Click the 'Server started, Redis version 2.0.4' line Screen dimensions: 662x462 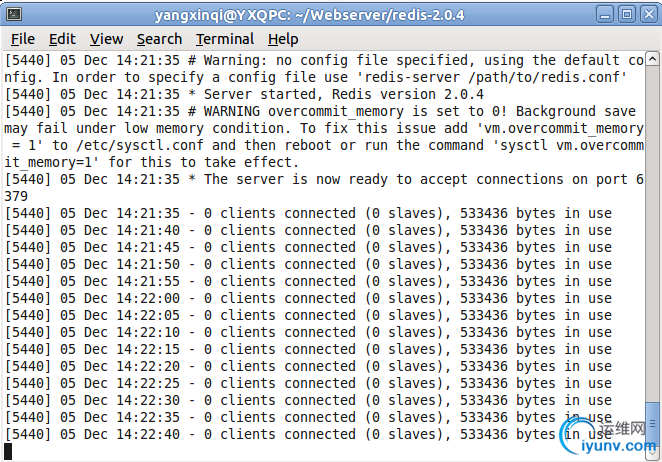(244, 94)
